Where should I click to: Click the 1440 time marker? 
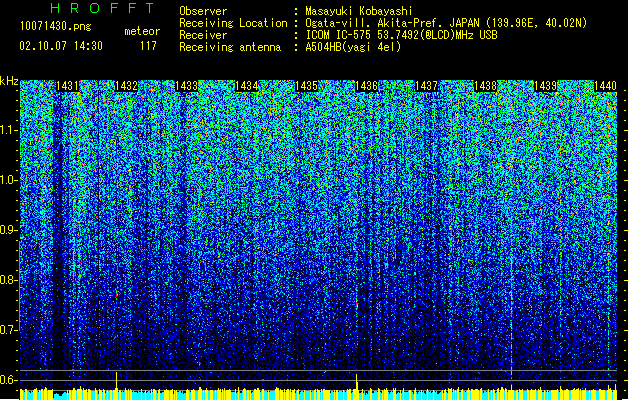coord(605,86)
